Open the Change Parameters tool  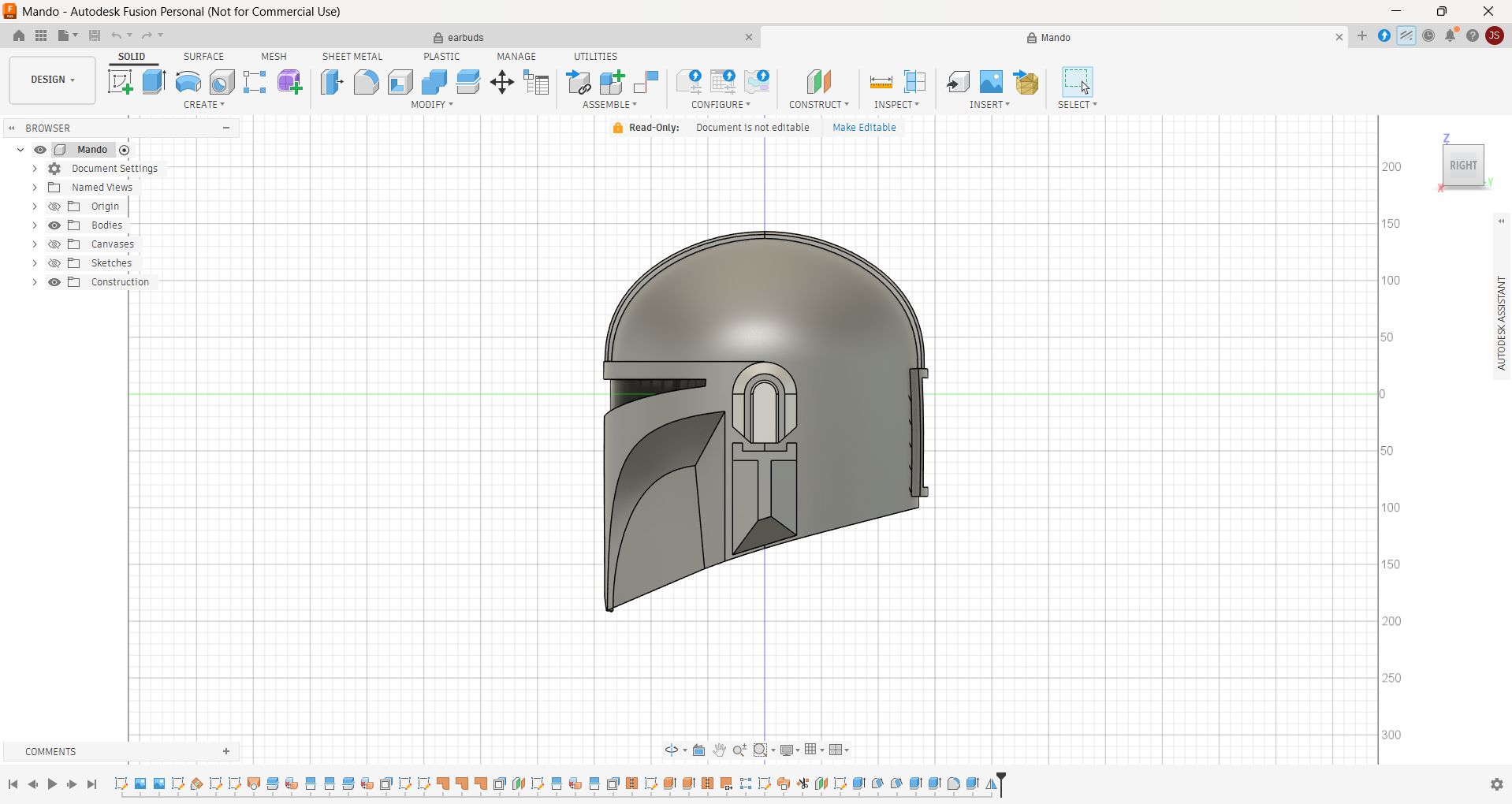coord(537,82)
